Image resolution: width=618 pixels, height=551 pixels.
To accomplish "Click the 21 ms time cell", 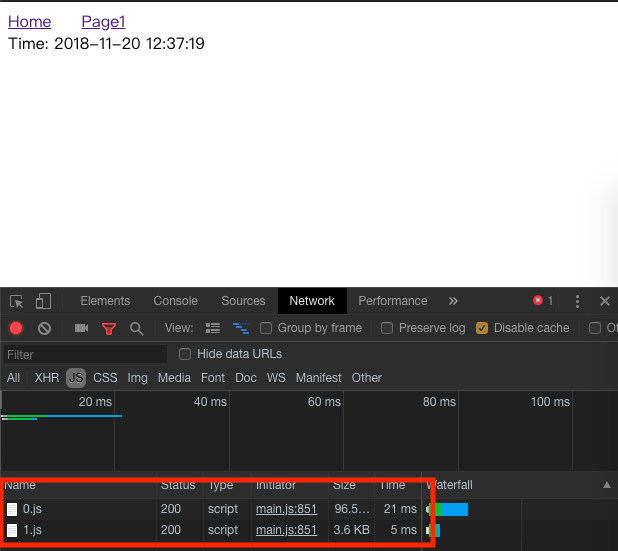I will 400,509.
